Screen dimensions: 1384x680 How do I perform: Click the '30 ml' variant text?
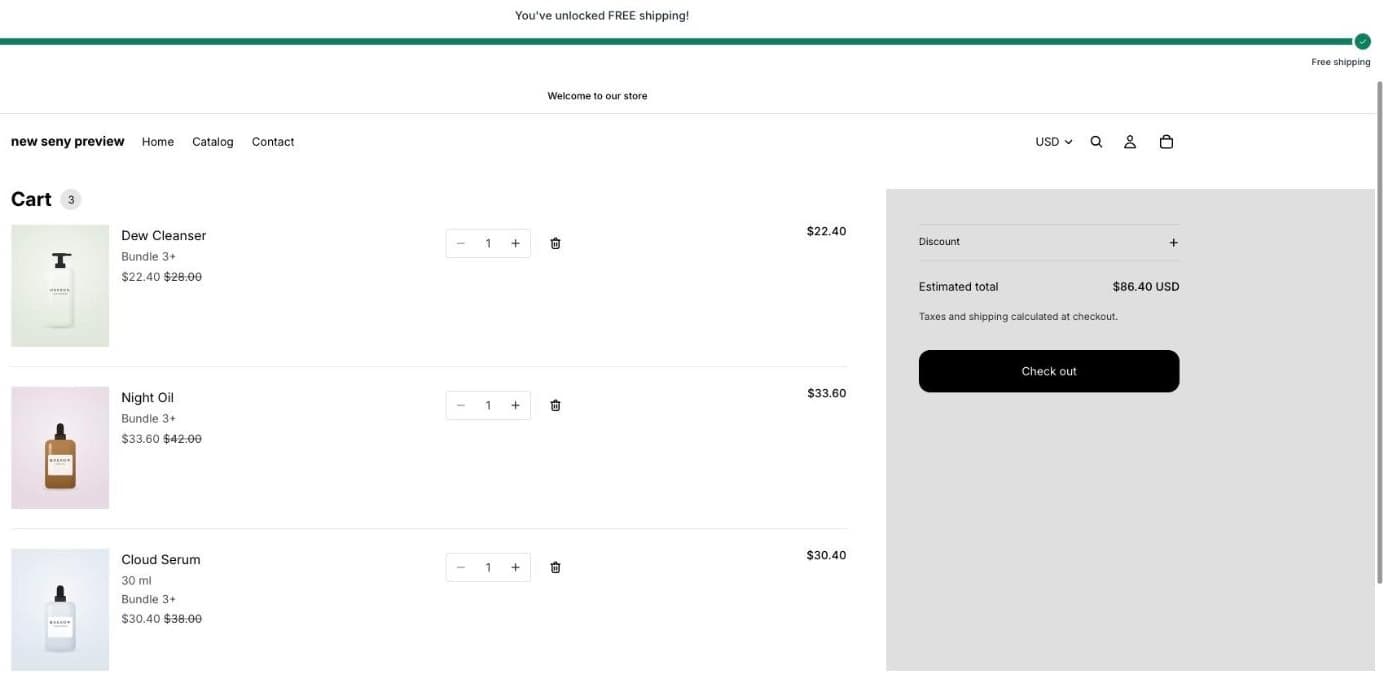coord(137,581)
